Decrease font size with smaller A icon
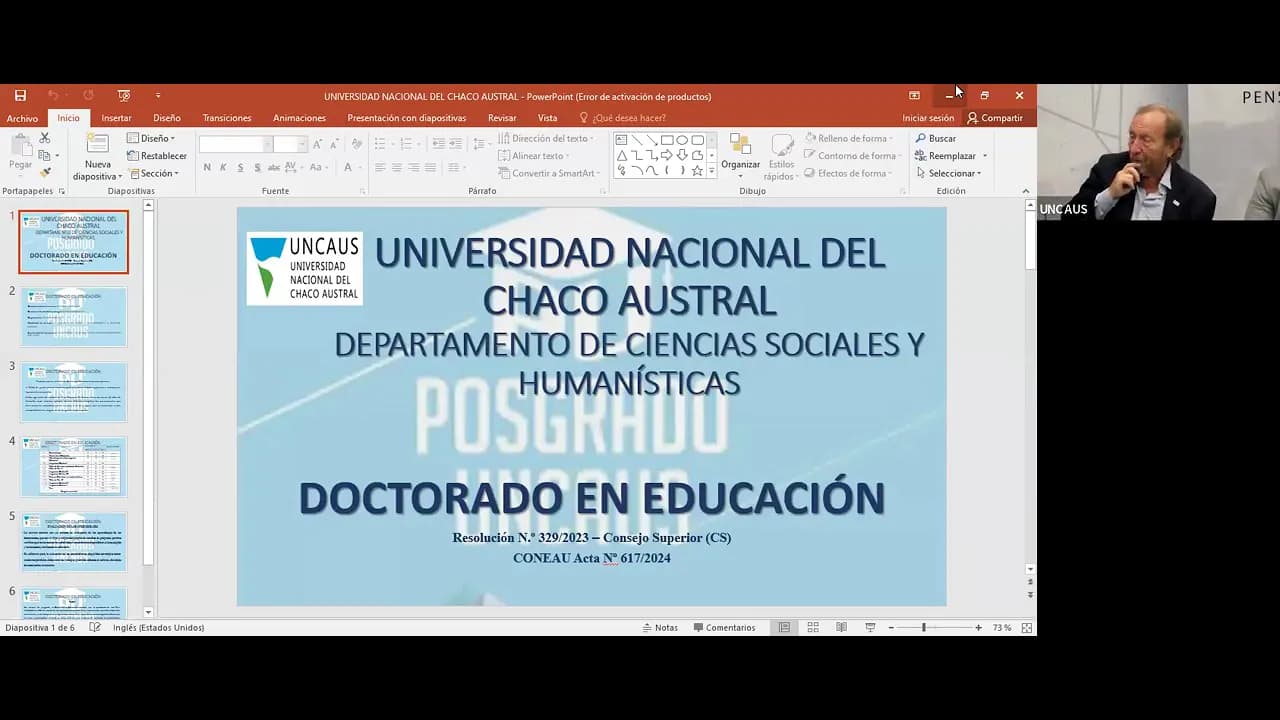Image resolution: width=1280 pixels, height=720 pixels. [333, 144]
